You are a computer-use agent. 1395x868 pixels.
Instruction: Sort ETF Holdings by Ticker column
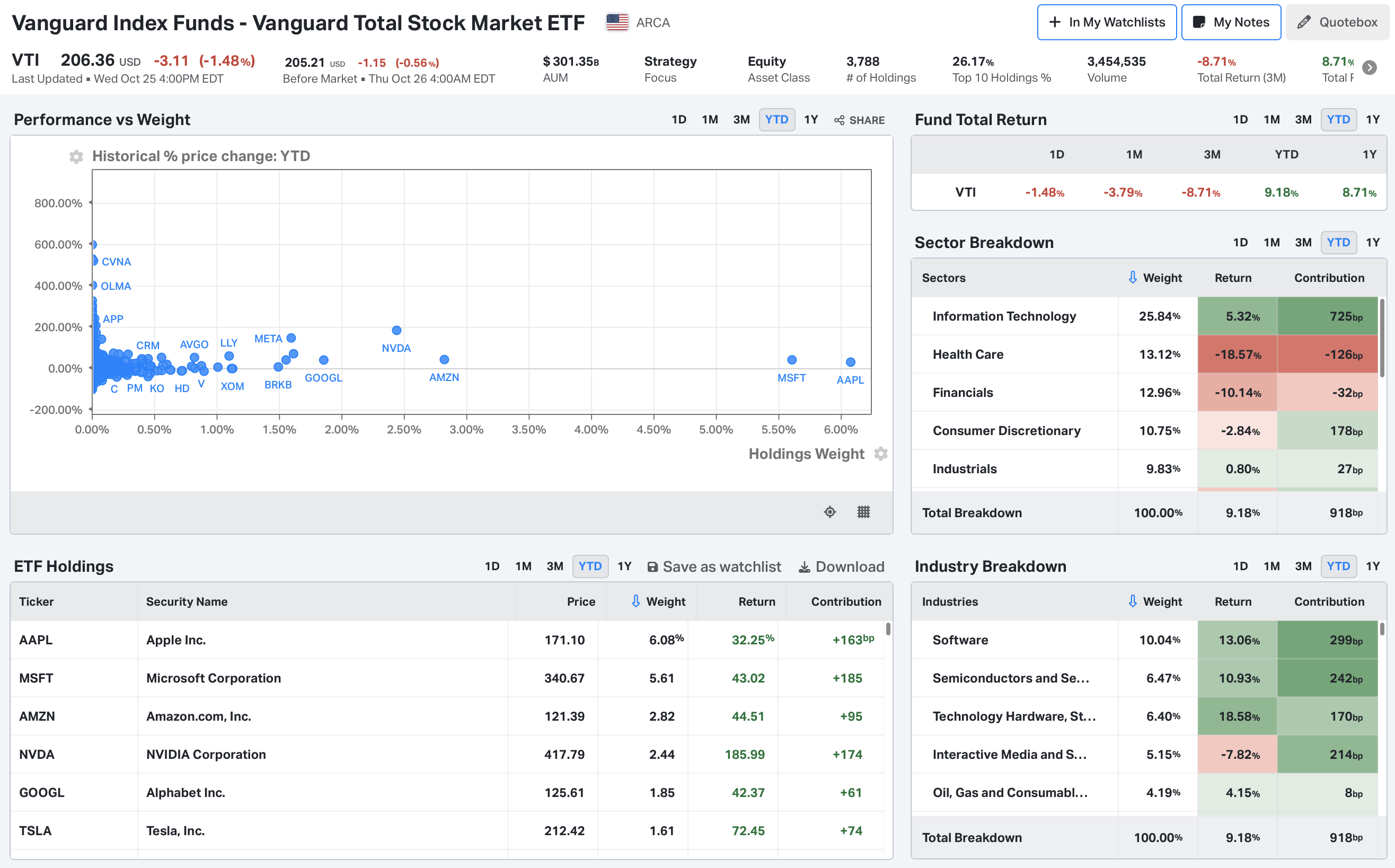point(37,601)
